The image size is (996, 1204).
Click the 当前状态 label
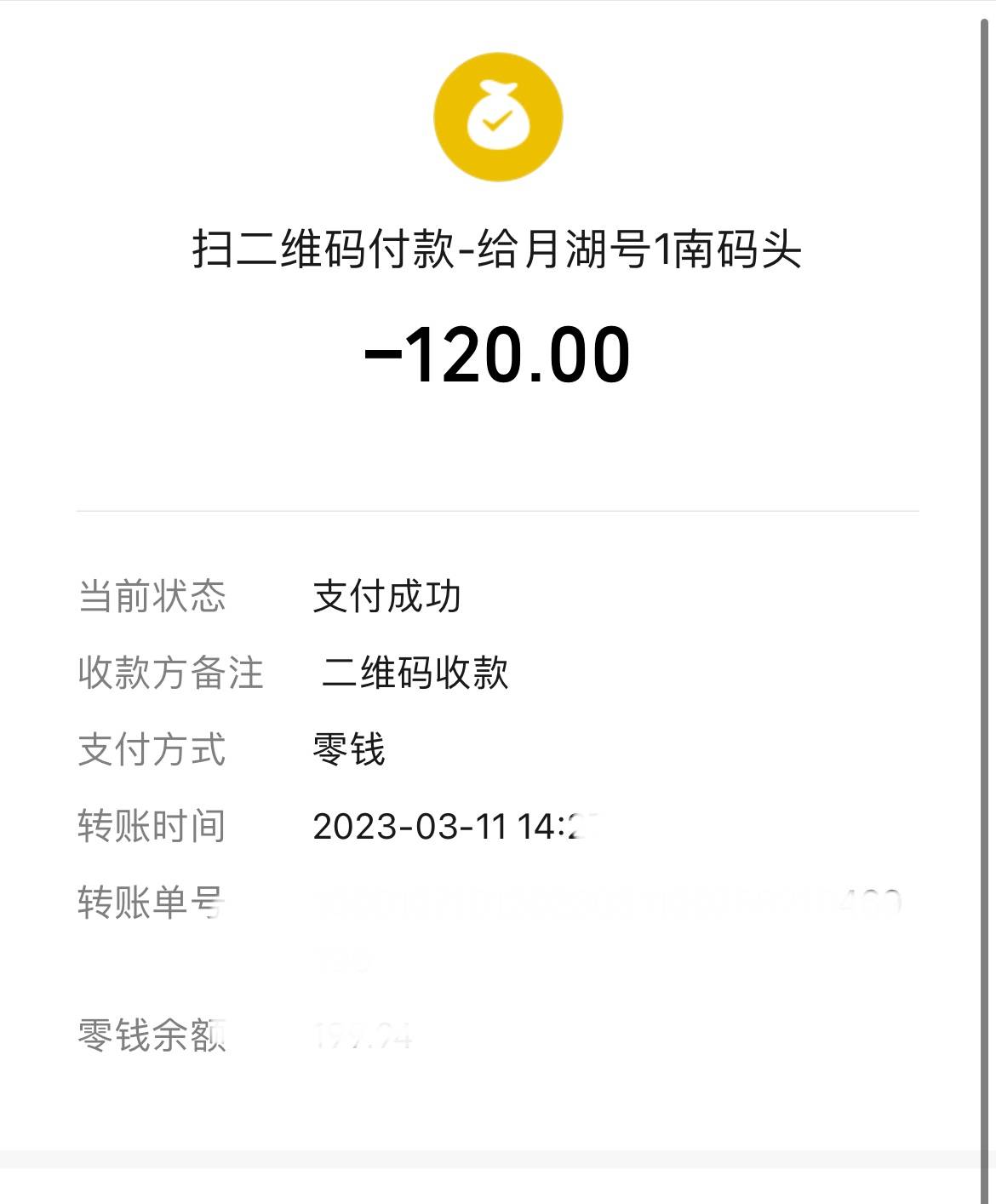(152, 596)
